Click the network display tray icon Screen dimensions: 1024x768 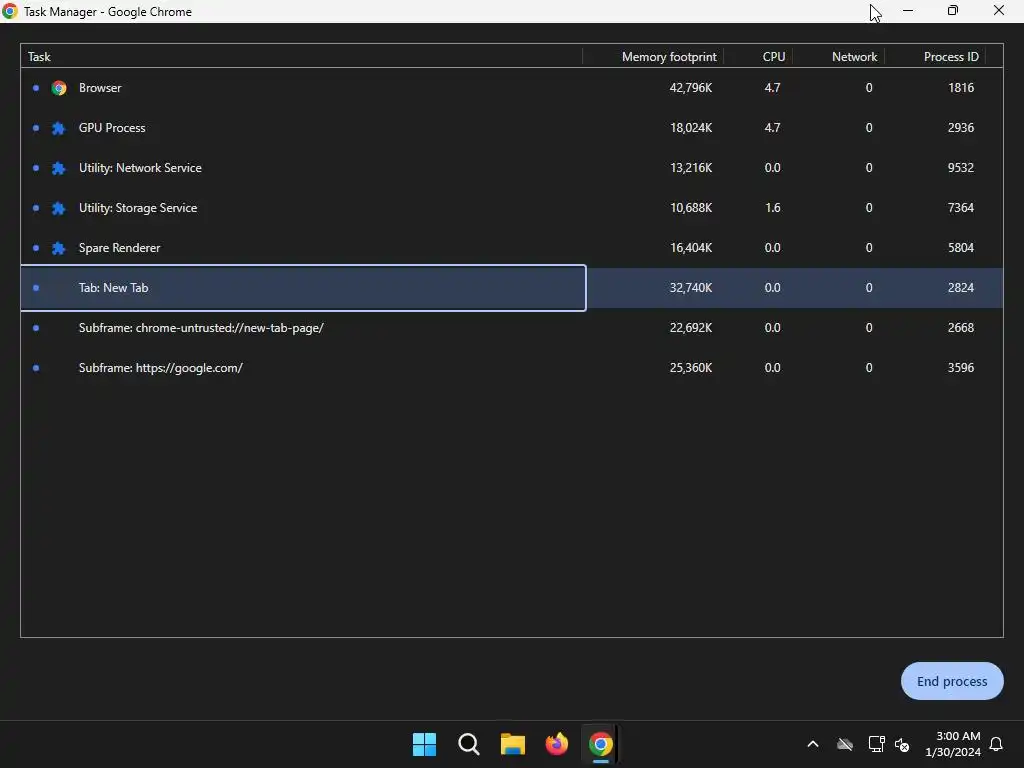coord(876,744)
